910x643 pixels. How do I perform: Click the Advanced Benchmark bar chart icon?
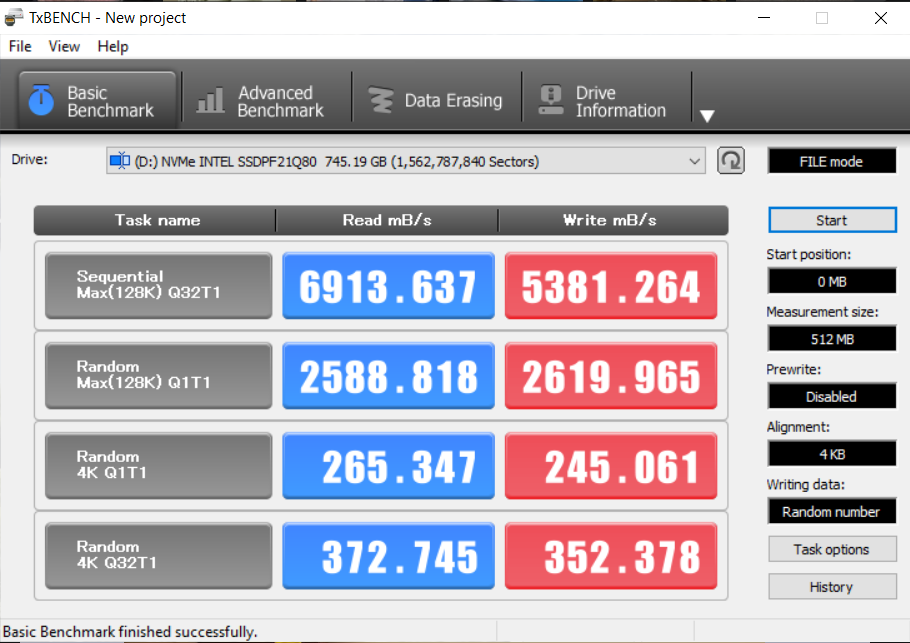pos(210,101)
